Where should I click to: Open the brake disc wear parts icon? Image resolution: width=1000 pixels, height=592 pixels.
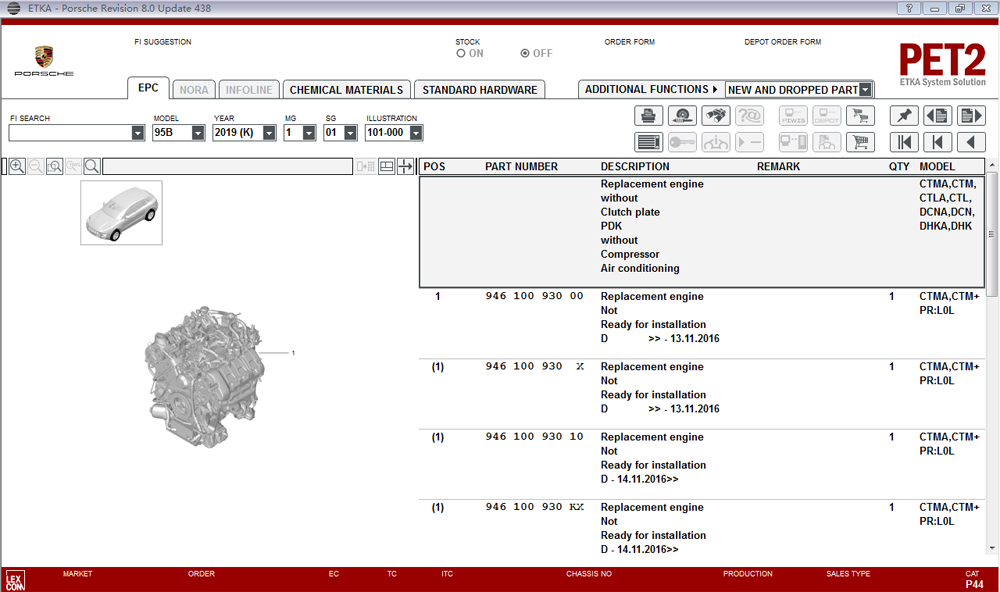682,115
